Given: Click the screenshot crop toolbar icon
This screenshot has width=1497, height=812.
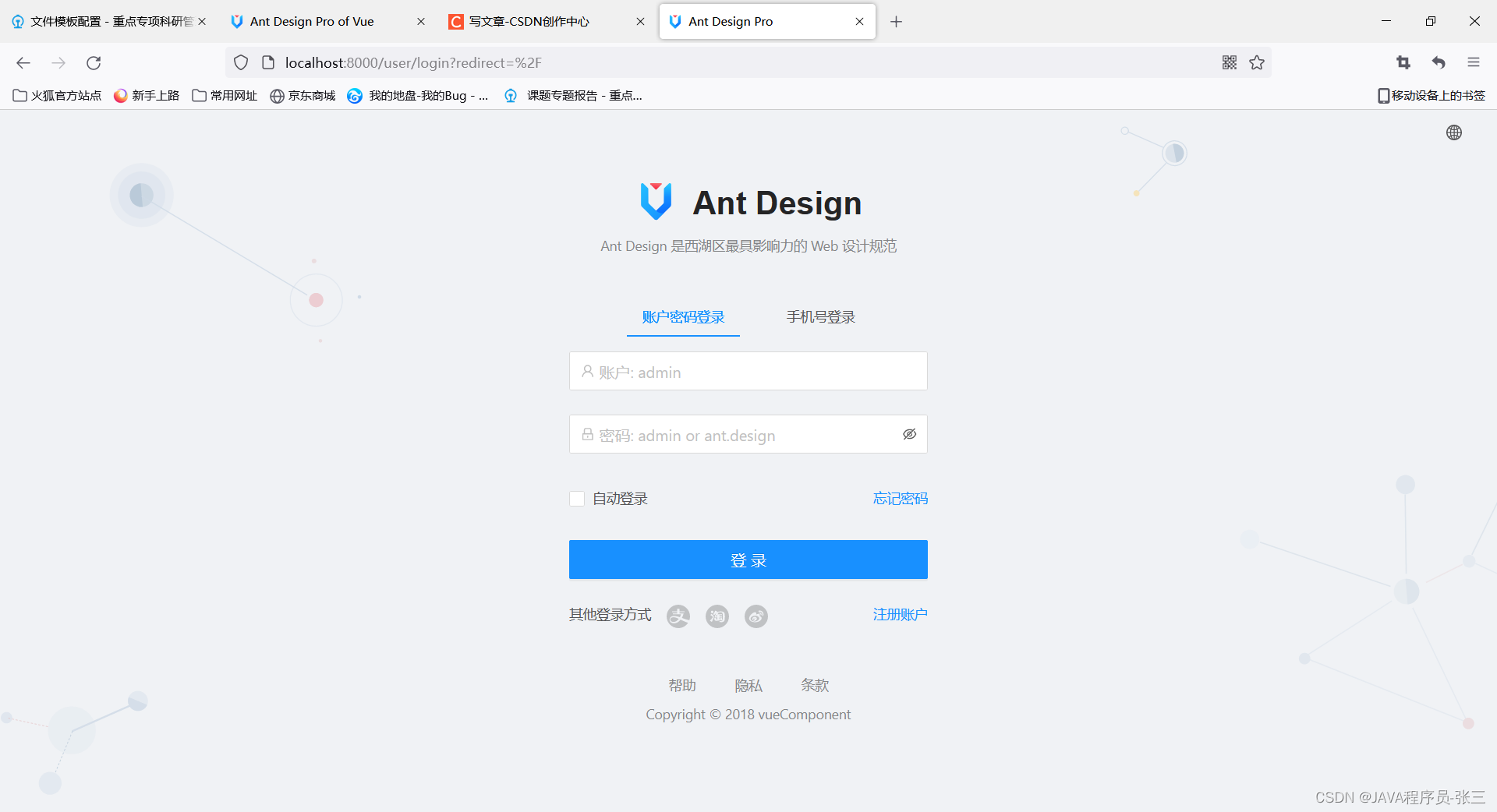Looking at the screenshot, I should pyautogui.click(x=1403, y=62).
